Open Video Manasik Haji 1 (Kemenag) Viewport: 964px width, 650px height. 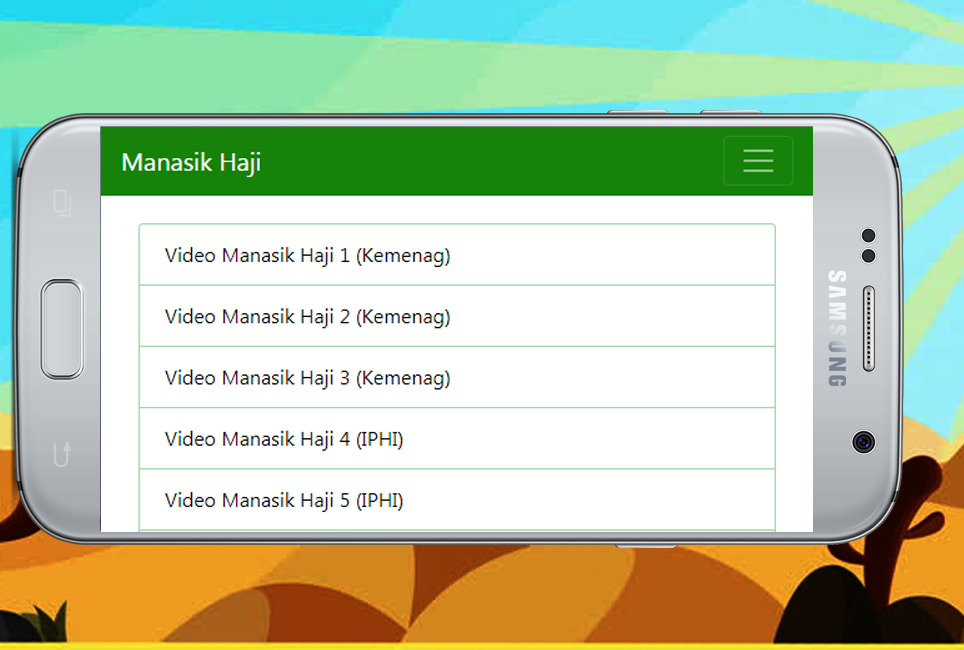pyautogui.click(x=457, y=255)
